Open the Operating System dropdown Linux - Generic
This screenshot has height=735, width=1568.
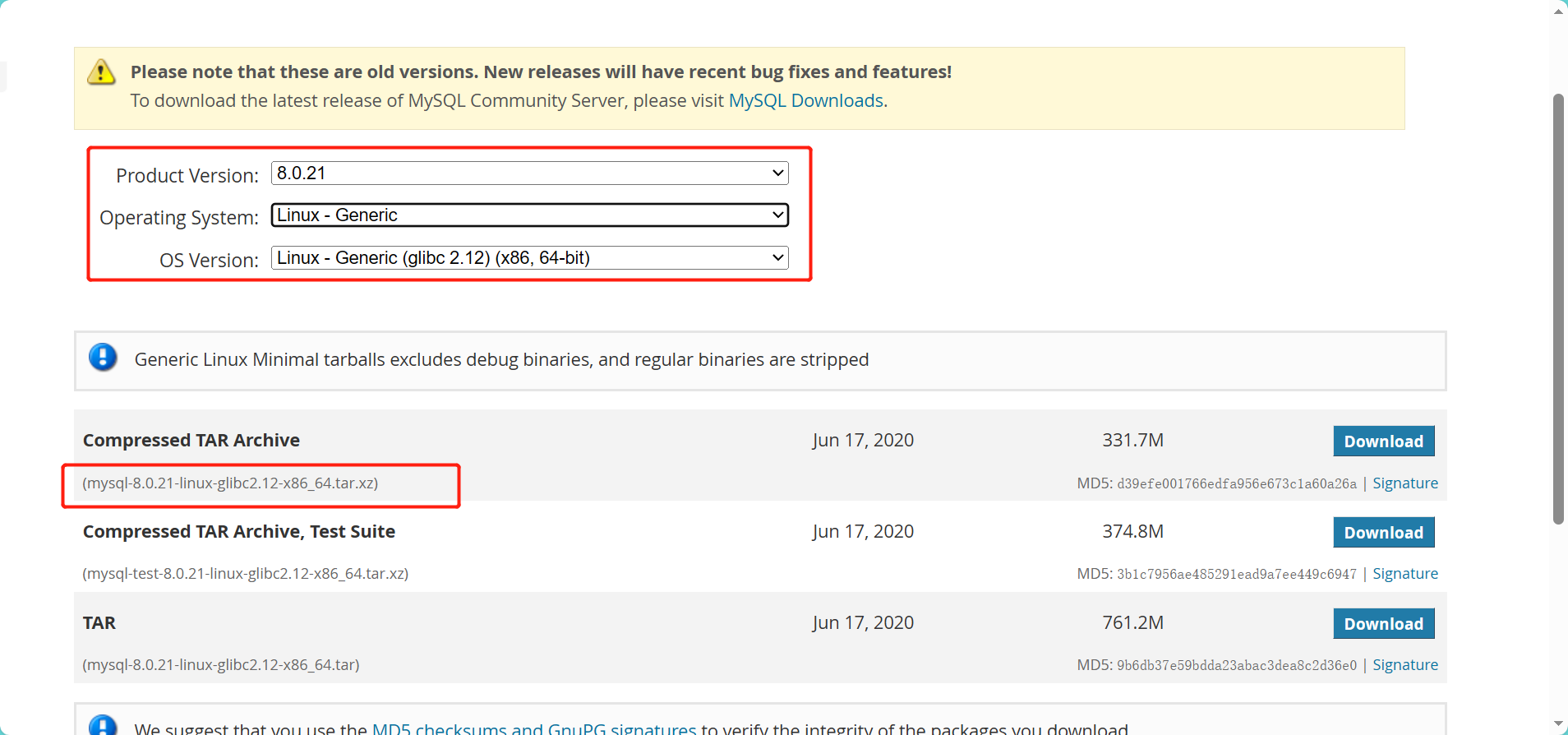point(529,215)
